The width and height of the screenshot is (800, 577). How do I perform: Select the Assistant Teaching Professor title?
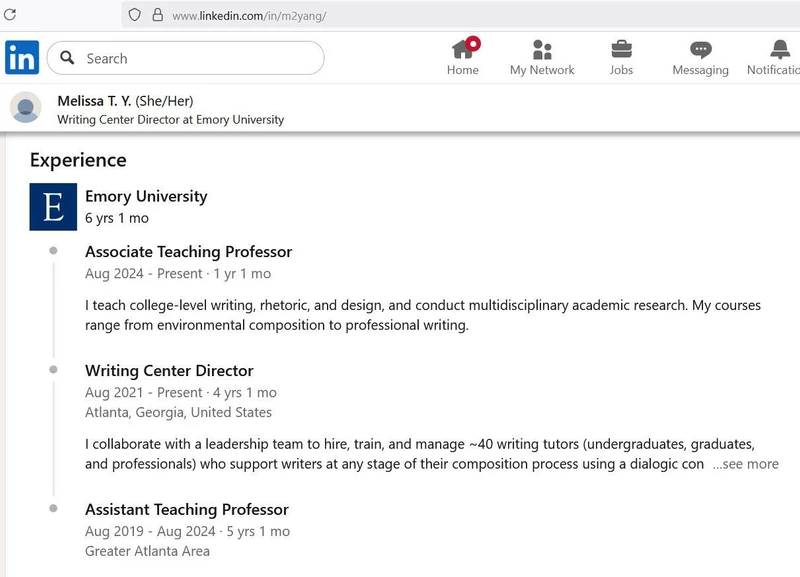click(x=186, y=510)
